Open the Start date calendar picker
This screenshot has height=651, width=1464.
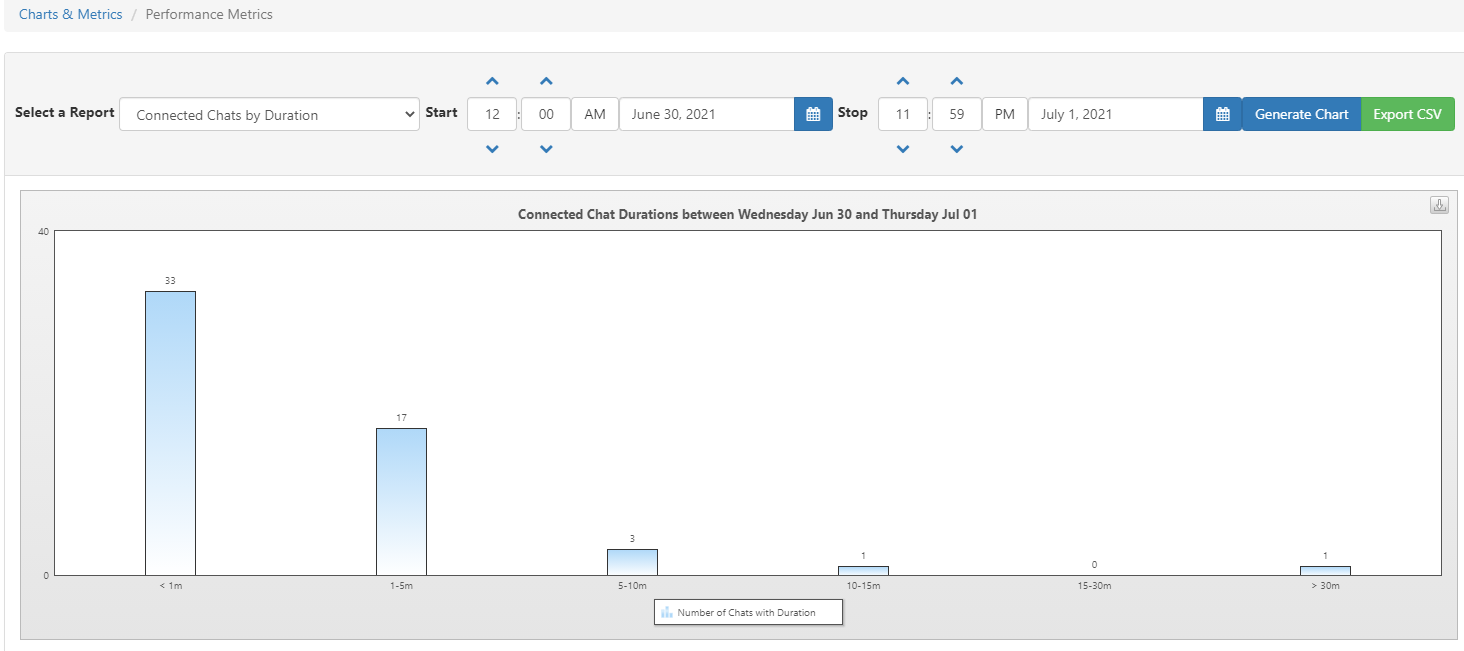[x=813, y=114]
